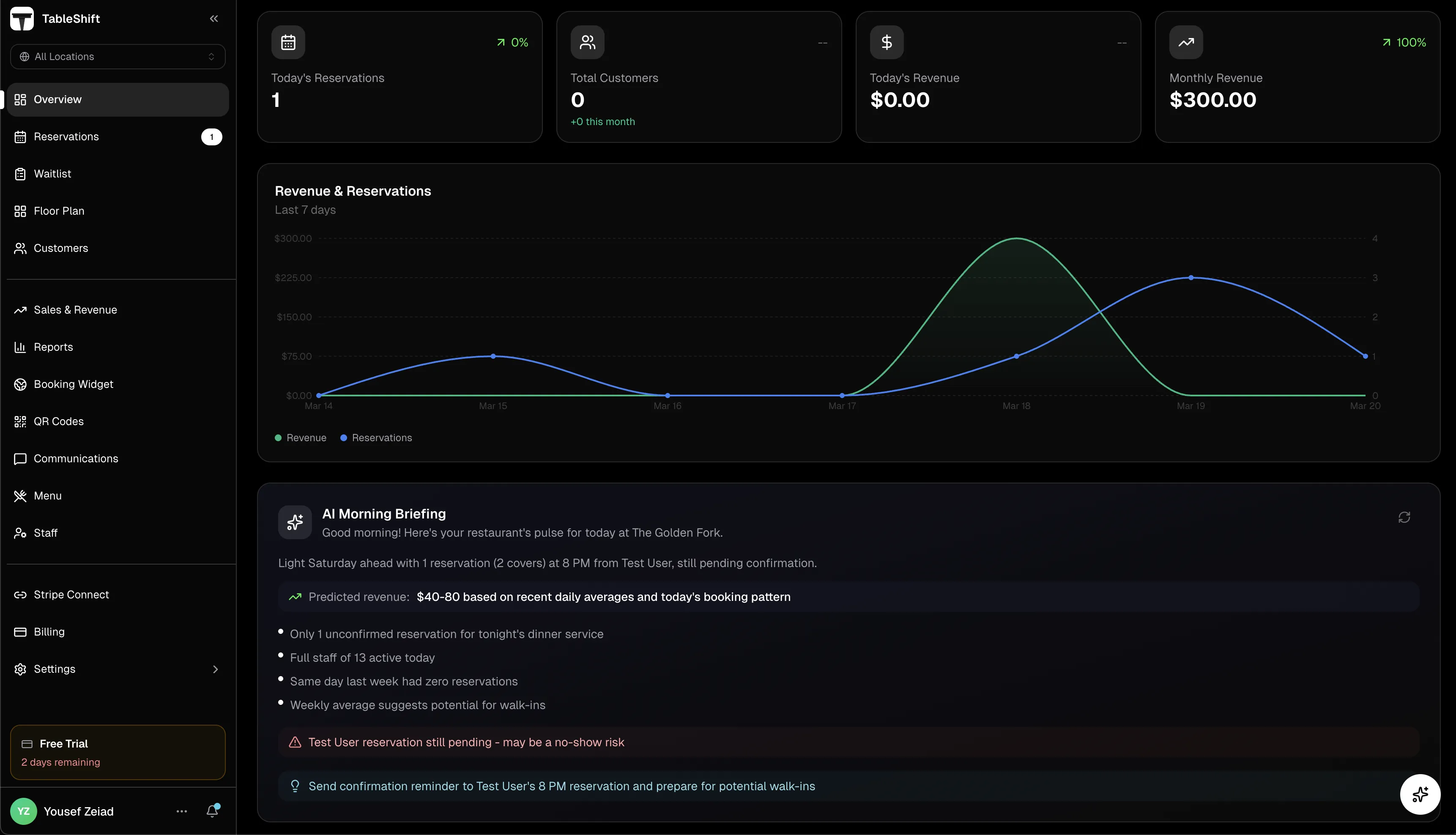Screen dimensions: 1456x835
Task: Select the Waitlist sidebar icon
Action: coord(19,173)
